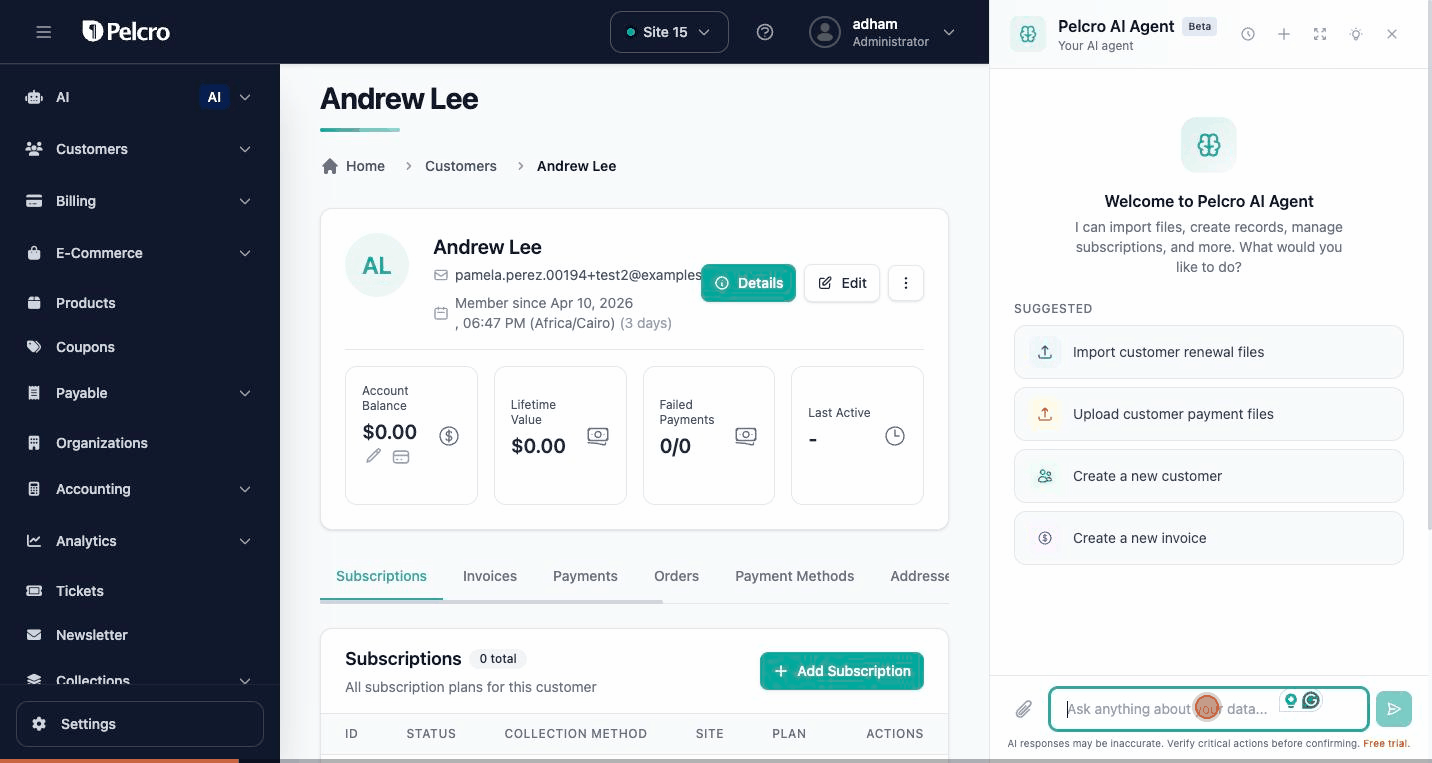Expand the Billing sidebar section chevron
The width and height of the screenshot is (1432, 763).
click(x=245, y=201)
